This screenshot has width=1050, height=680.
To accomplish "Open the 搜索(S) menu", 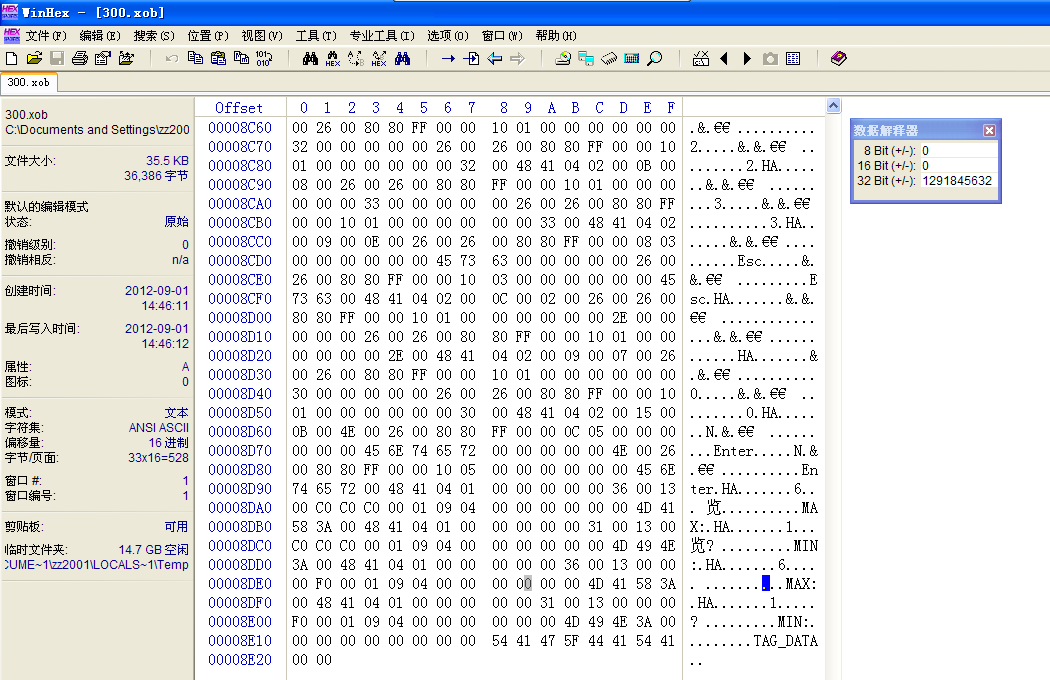I will (153, 35).
